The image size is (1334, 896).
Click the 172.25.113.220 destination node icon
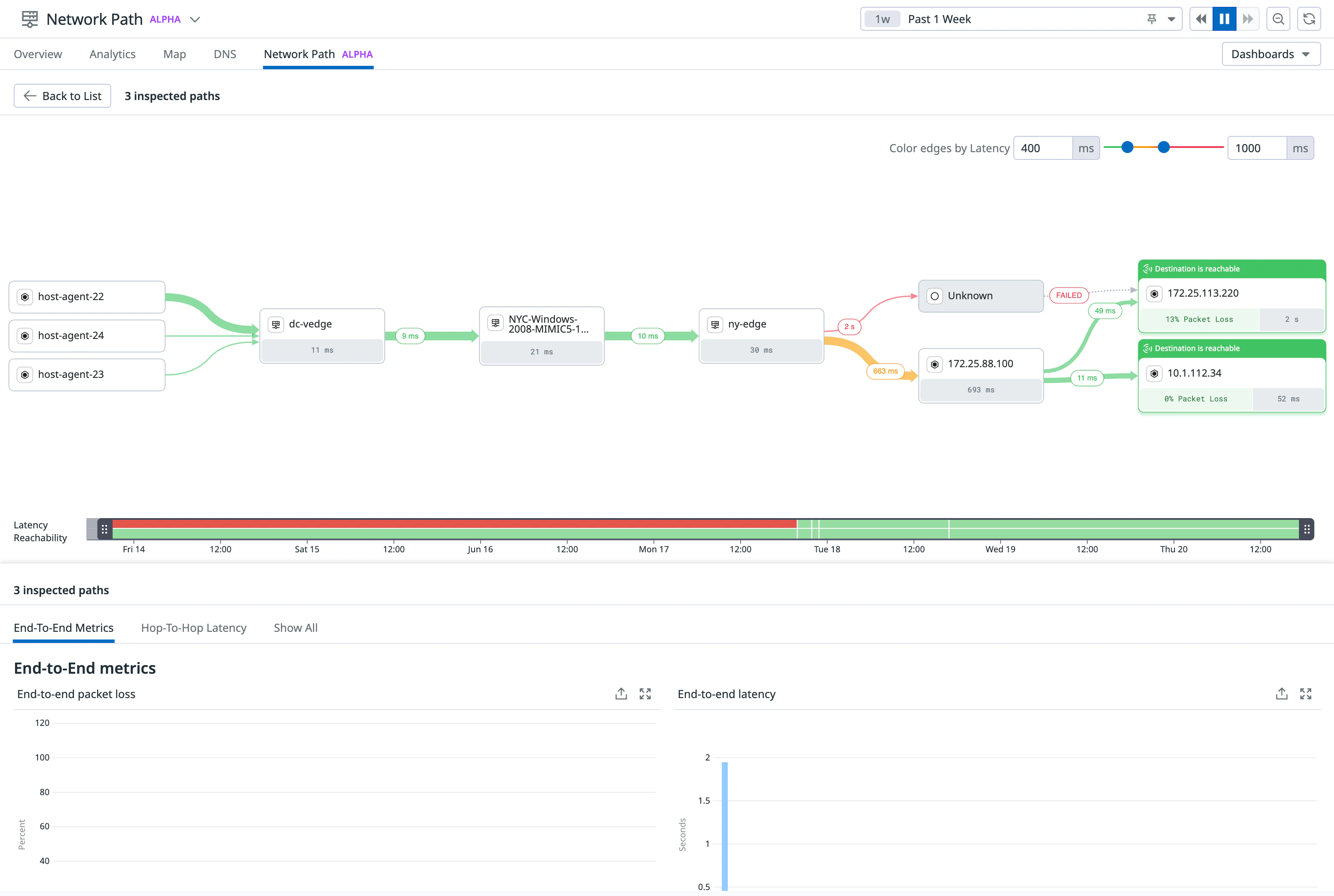tap(1154, 294)
